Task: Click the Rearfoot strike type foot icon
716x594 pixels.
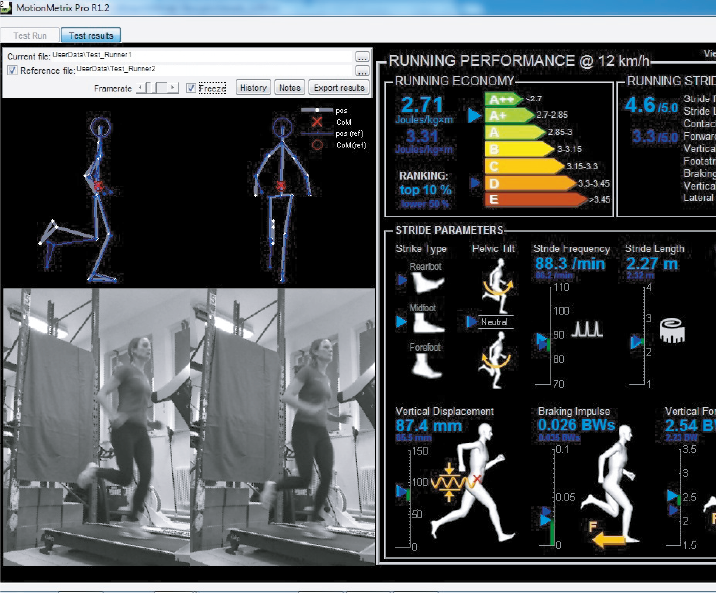Action: point(427,281)
